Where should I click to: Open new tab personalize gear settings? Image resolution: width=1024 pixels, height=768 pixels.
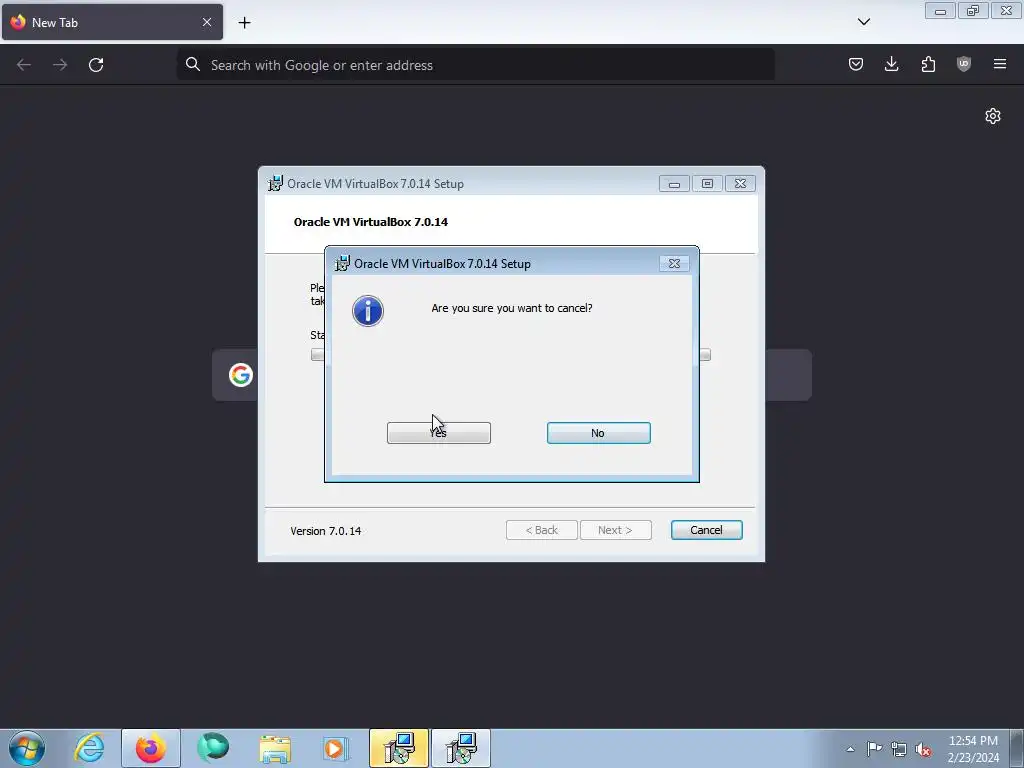point(993,116)
